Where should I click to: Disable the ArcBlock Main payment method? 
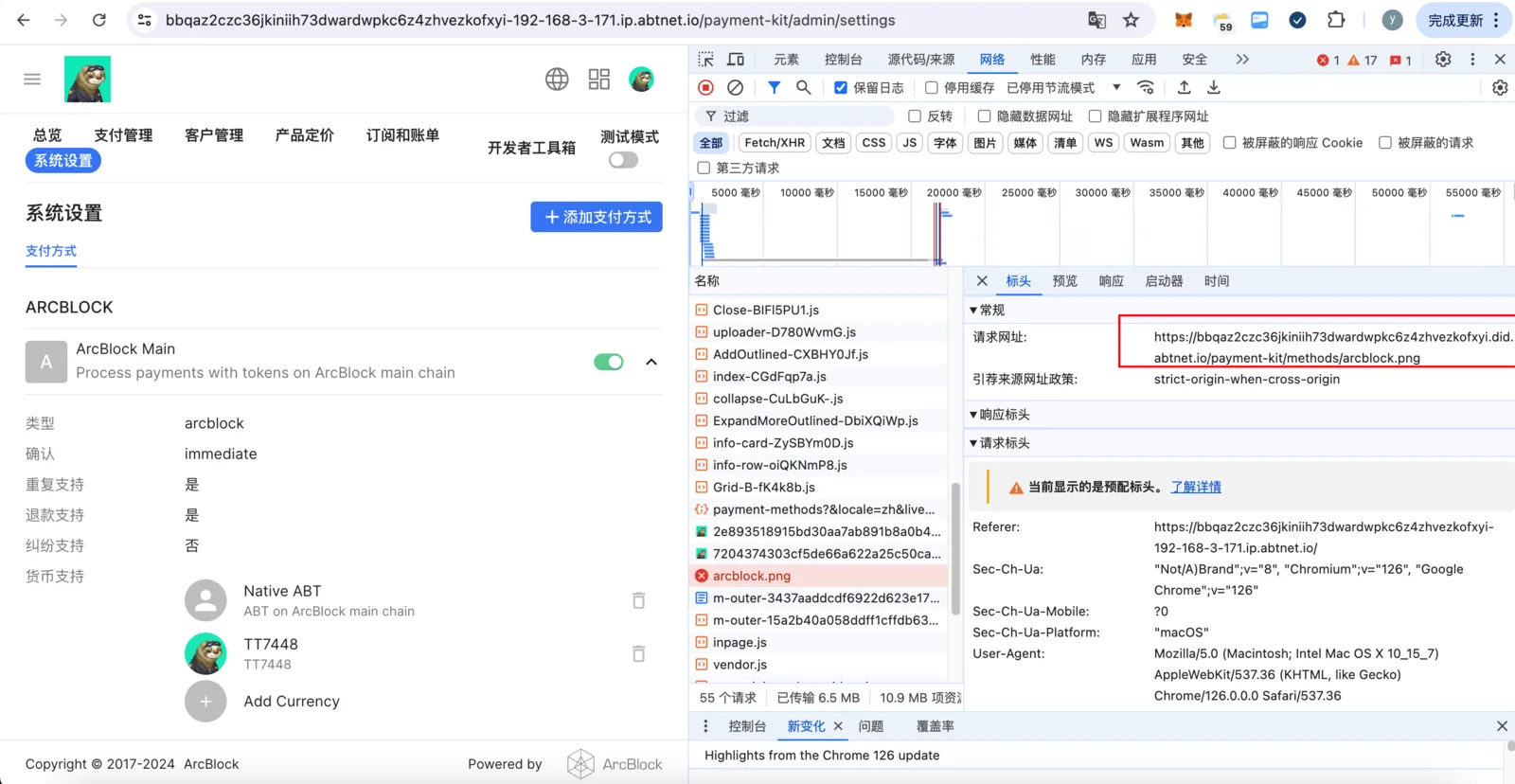pyautogui.click(x=609, y=362)
